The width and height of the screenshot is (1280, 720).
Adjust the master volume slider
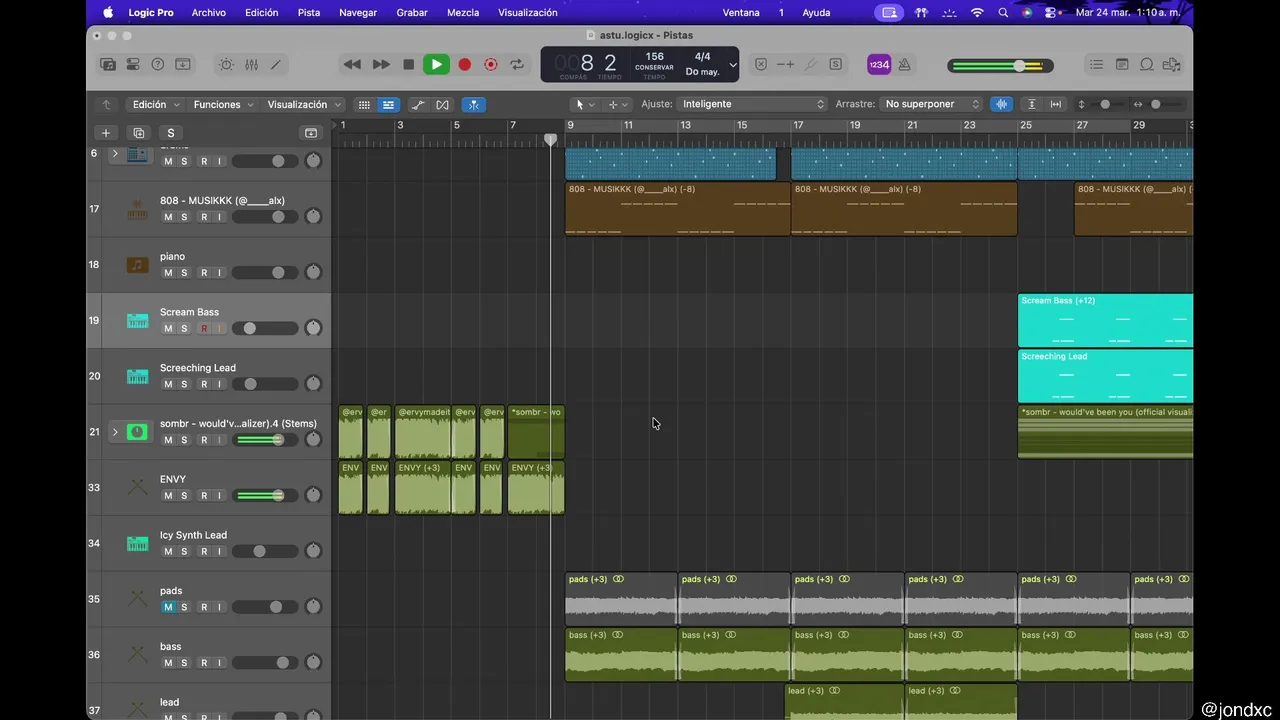coord(1001,66)
